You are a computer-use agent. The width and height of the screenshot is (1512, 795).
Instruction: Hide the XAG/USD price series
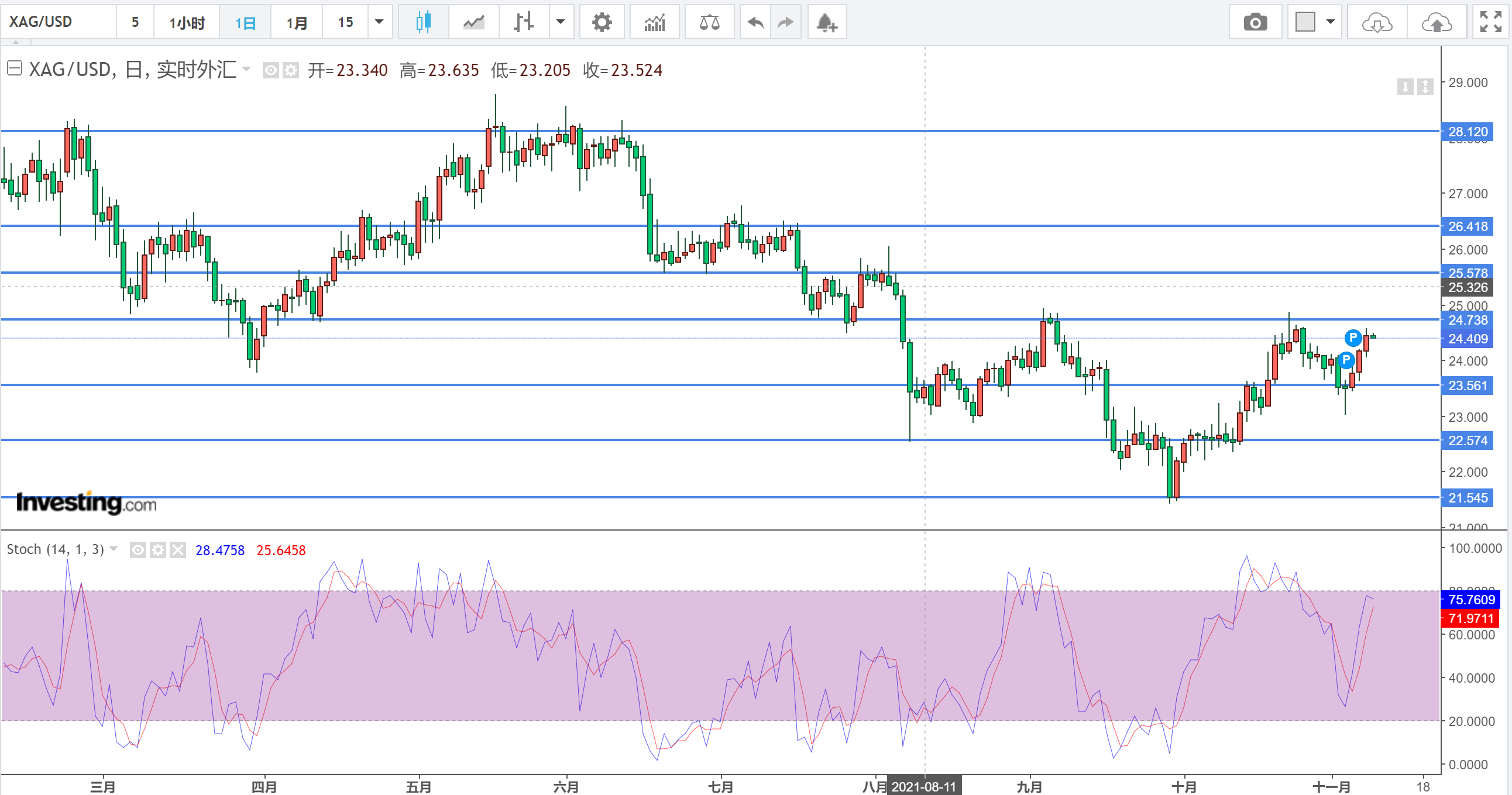[270, 70]
